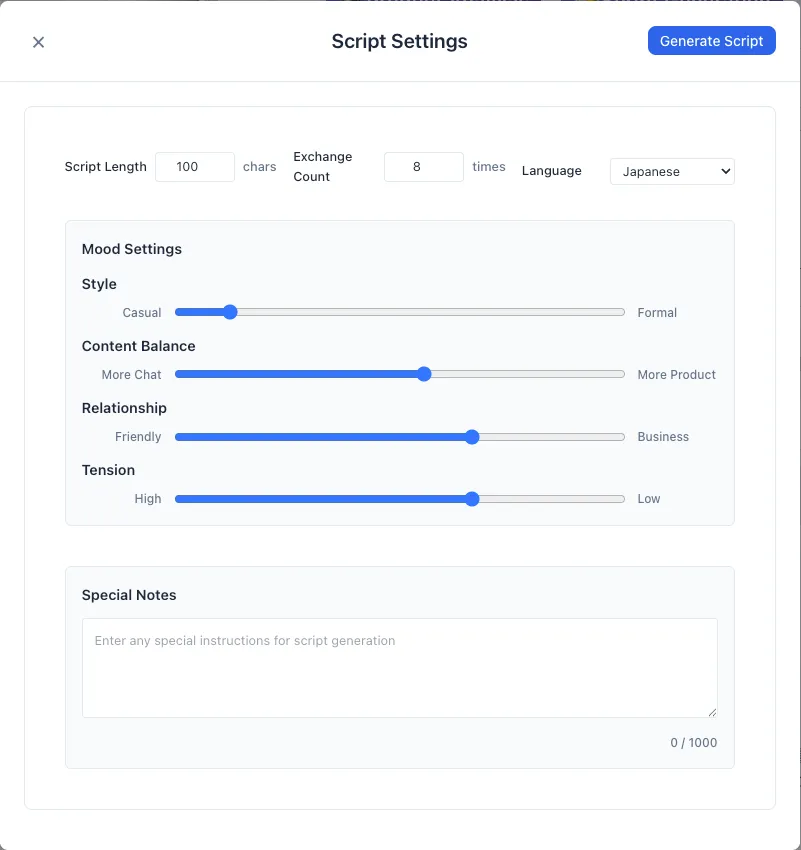Screen dimensions: 801x850
Task: Click inside the Special Notes text area
Action: tap(399, 667)
